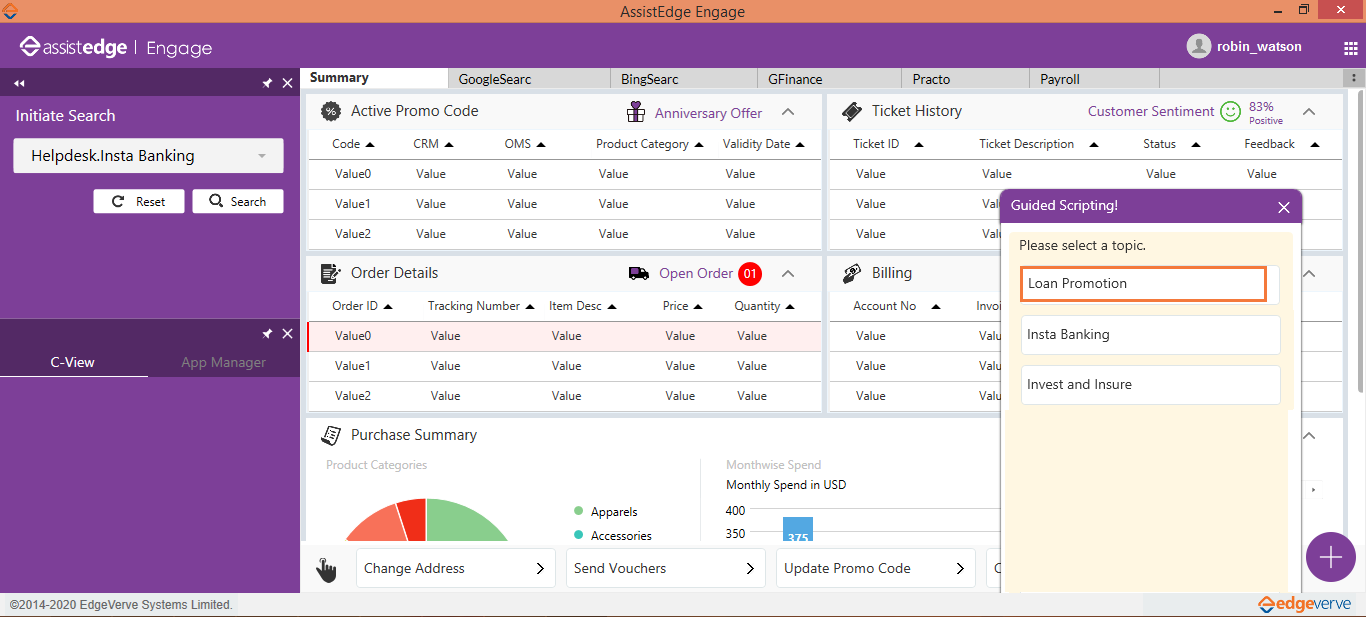Viewport: 1366px width, 617px height.
Task: Open the Anniversary Offer link
Action: click(708, 113)
